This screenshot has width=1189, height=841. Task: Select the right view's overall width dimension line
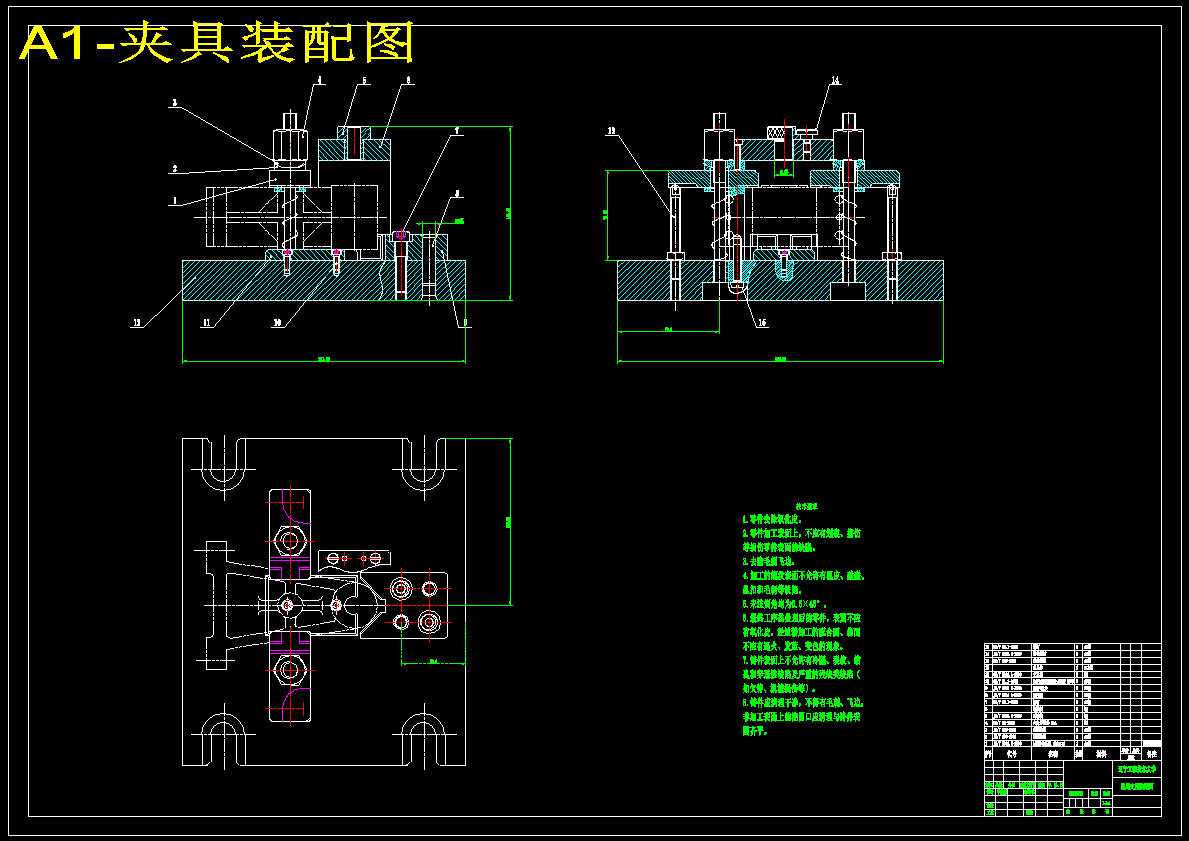coord(780,362)
